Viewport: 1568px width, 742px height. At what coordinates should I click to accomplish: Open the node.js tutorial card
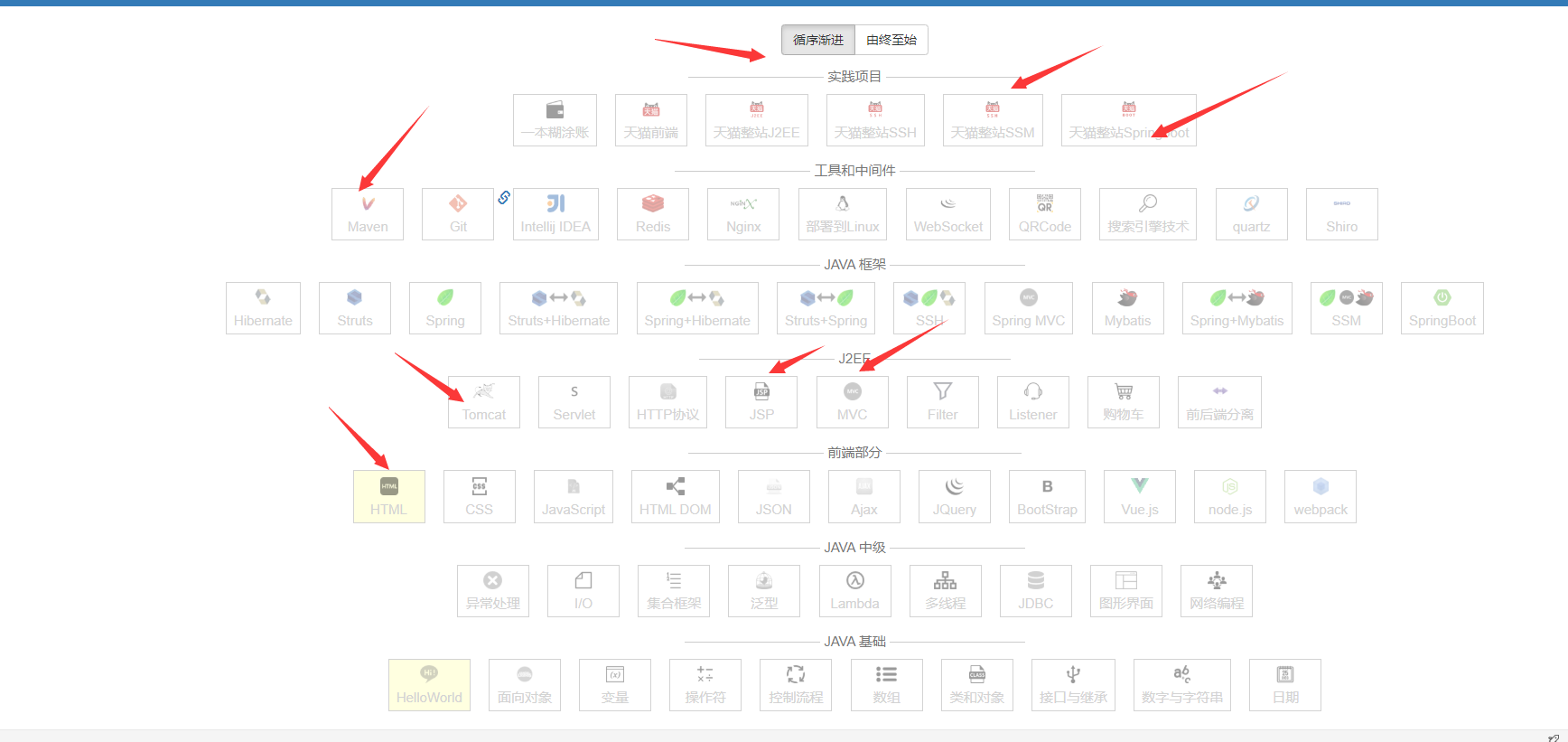1230,496
